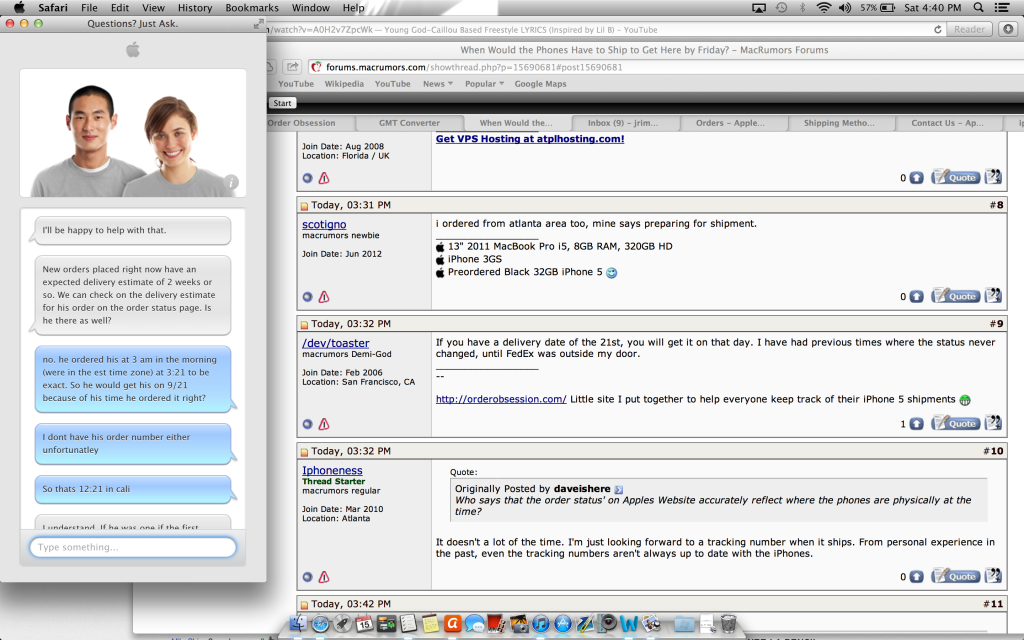The height and width of the screenshot is (640, 1024).
Task: Click the AirPlay display icon in menu bar
Action: pyautogui.click(x=759, y=8)
